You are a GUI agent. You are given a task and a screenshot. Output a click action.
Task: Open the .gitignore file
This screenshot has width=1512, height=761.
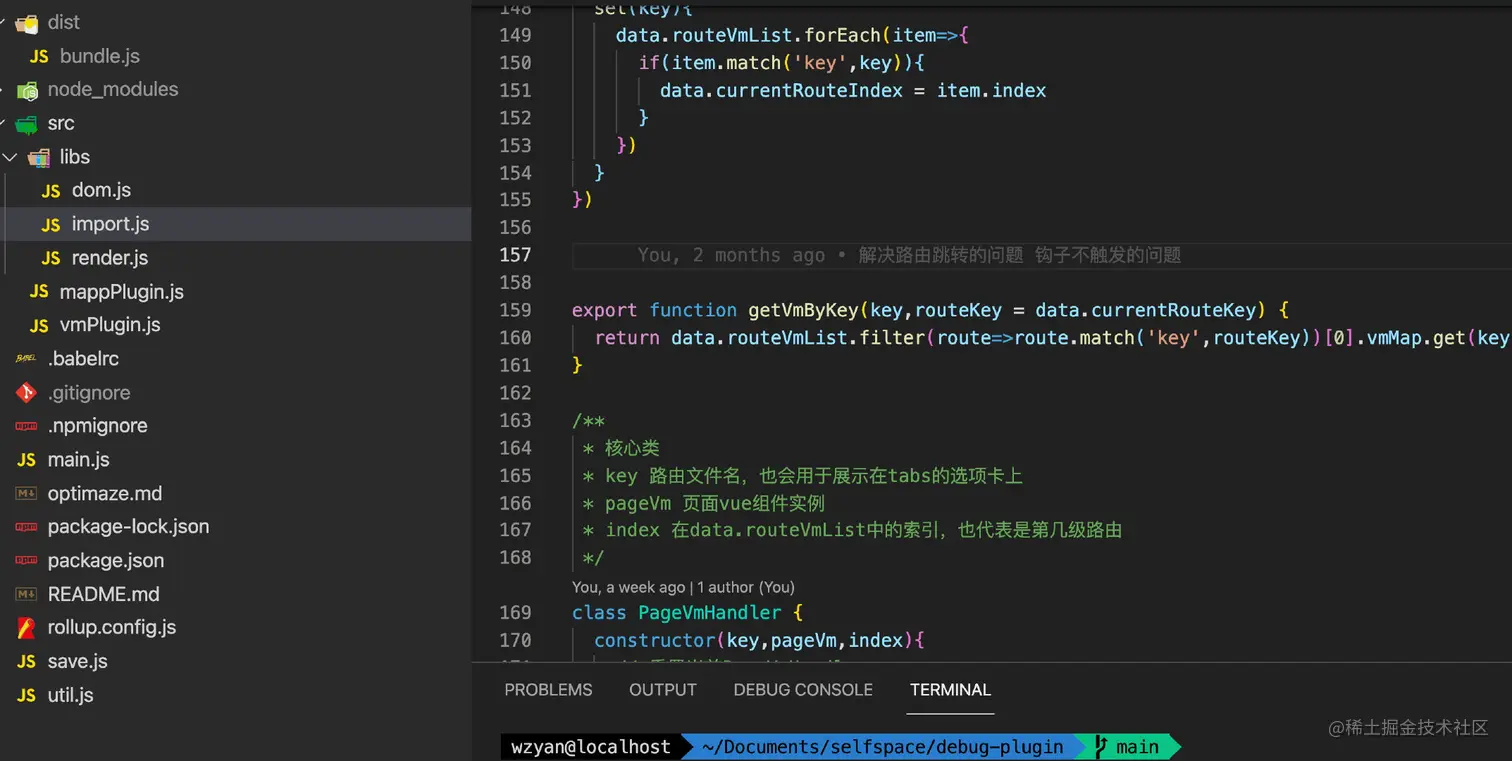89,393
